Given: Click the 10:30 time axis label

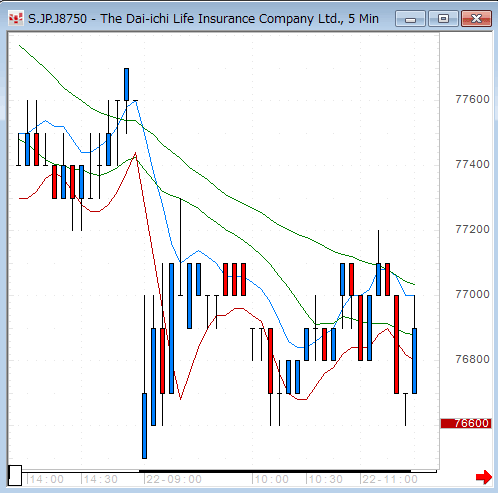Looking at the screenshot, I should point(326,479).
